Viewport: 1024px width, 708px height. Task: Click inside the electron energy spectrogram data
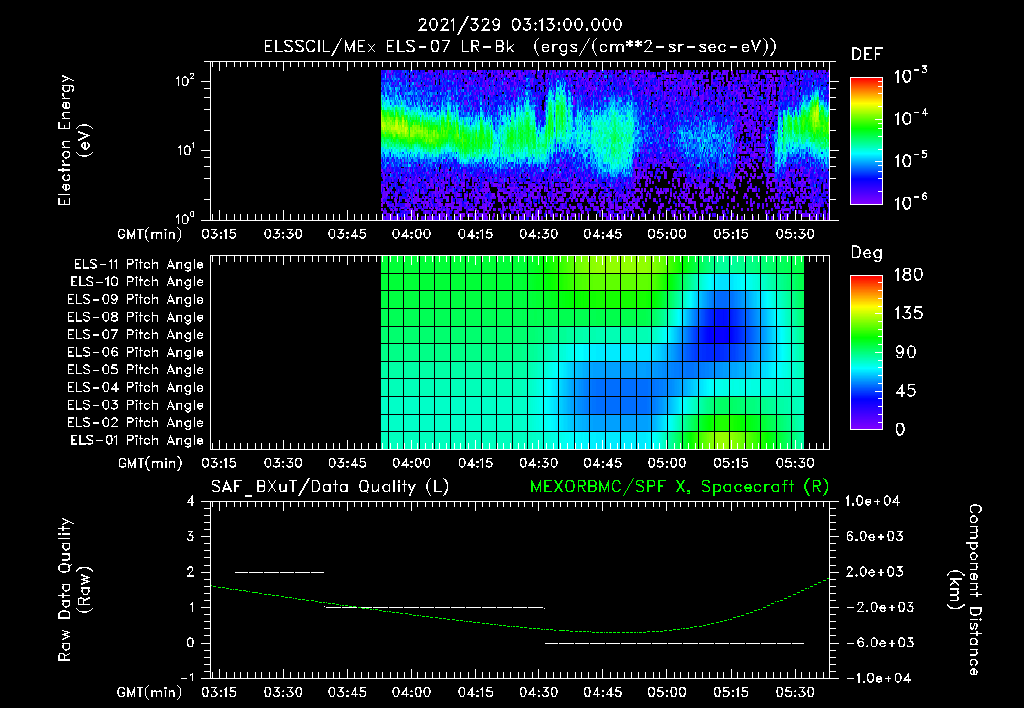(x=605, y=144)
